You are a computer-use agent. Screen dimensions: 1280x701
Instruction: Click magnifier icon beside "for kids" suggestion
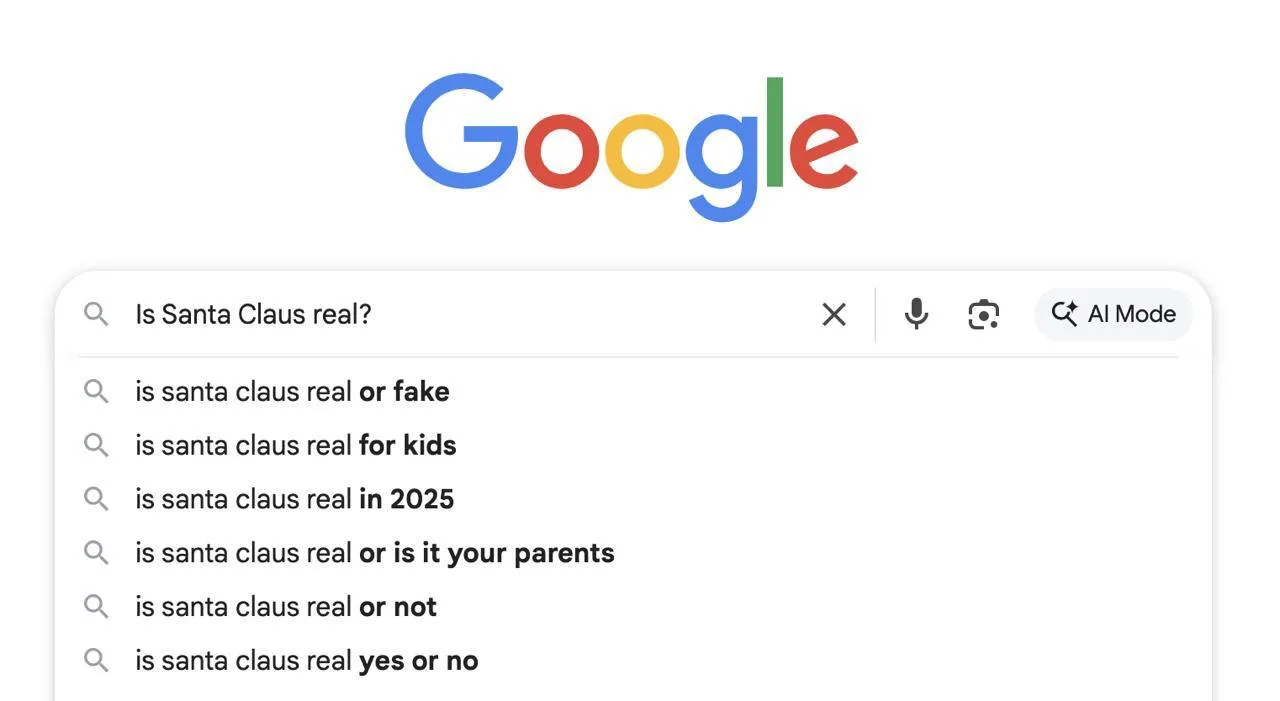[96, 445]
